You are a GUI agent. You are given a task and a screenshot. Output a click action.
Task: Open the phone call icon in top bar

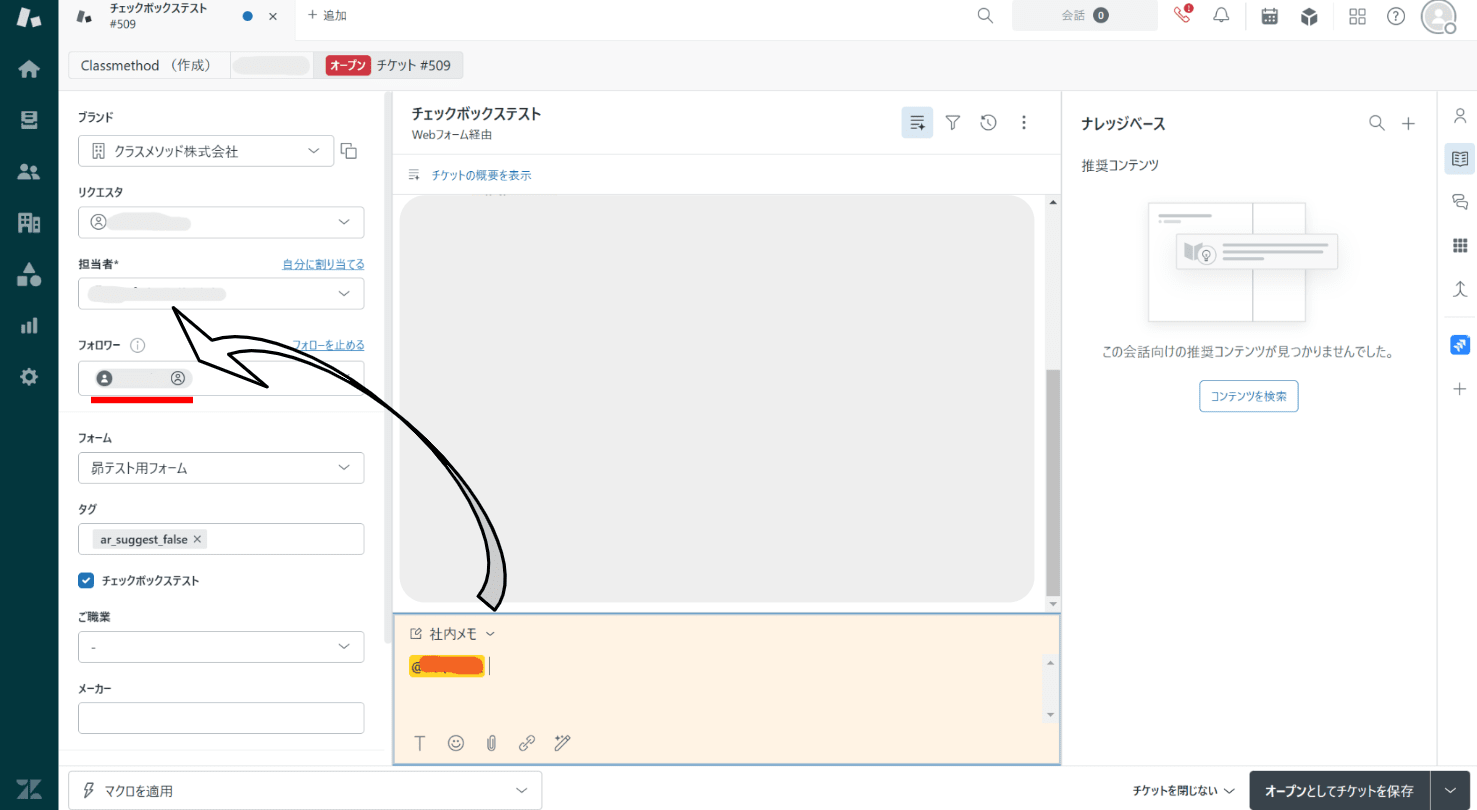point(1183,16)
